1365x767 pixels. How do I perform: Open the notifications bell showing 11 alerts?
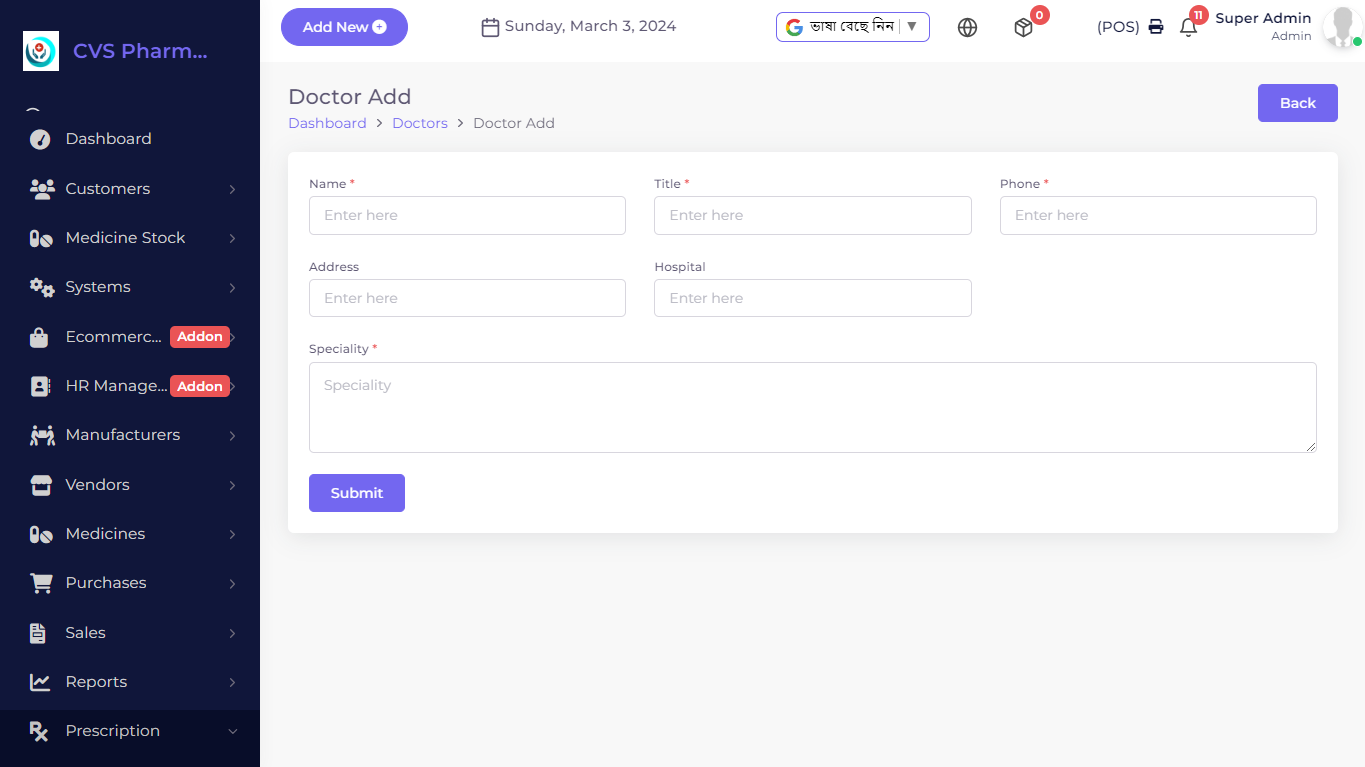coord(1189,27)
